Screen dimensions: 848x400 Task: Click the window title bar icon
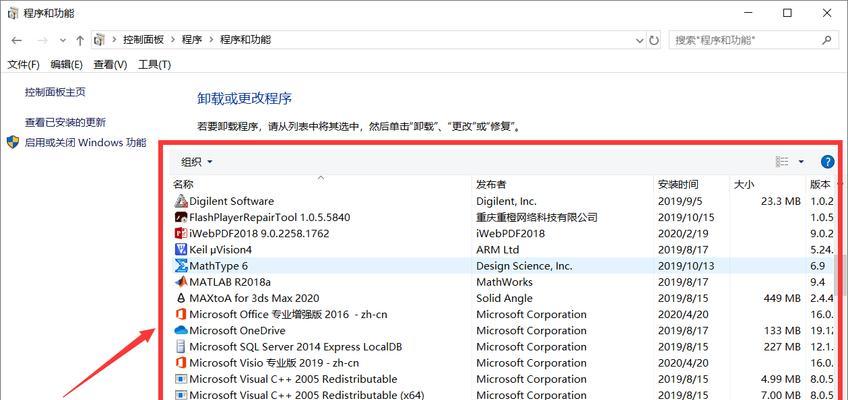[12, 14]
